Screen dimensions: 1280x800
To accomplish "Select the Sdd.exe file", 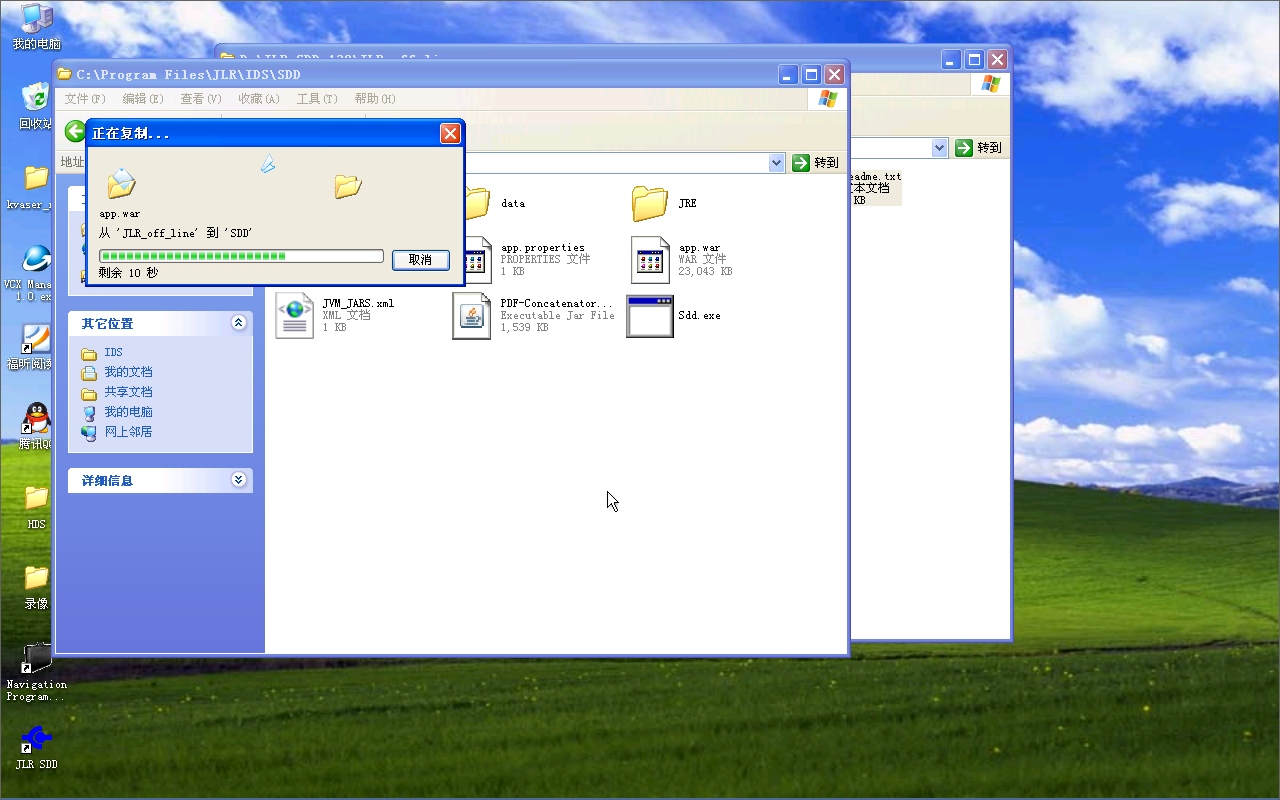I will pos(674,315).
